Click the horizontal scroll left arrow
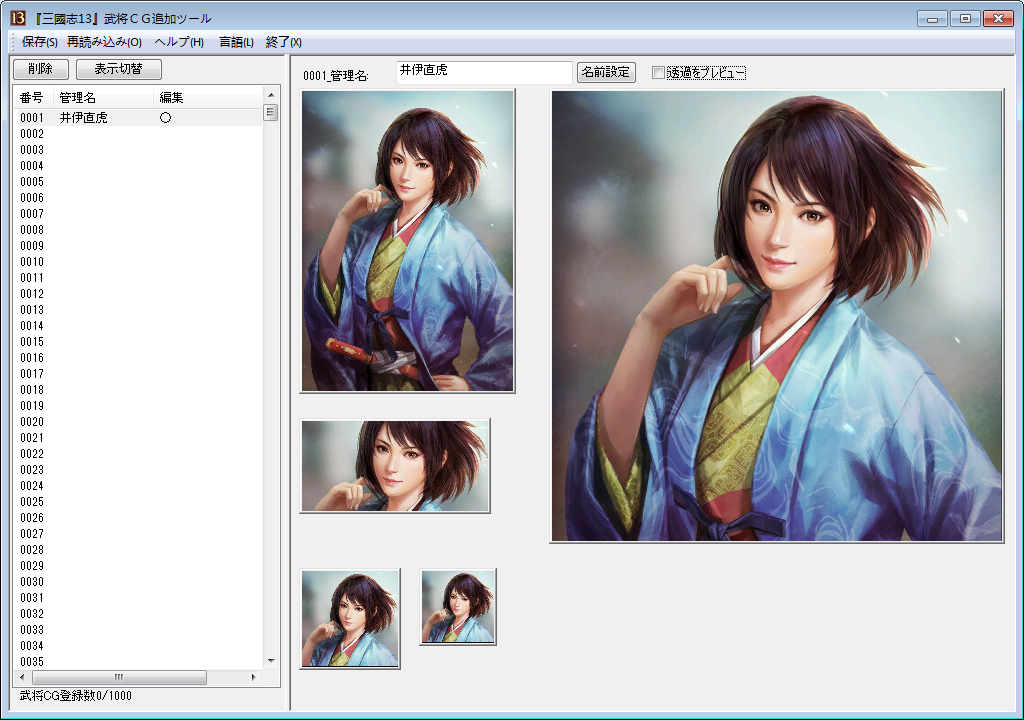Viewport: 1024px width, 720px height. tap(22, 678)
